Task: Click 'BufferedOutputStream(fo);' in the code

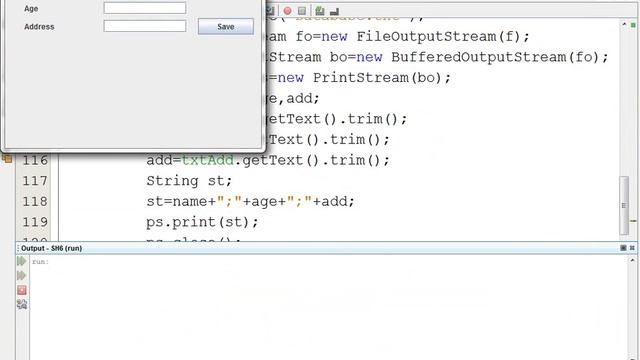Action: coord(500,57)
